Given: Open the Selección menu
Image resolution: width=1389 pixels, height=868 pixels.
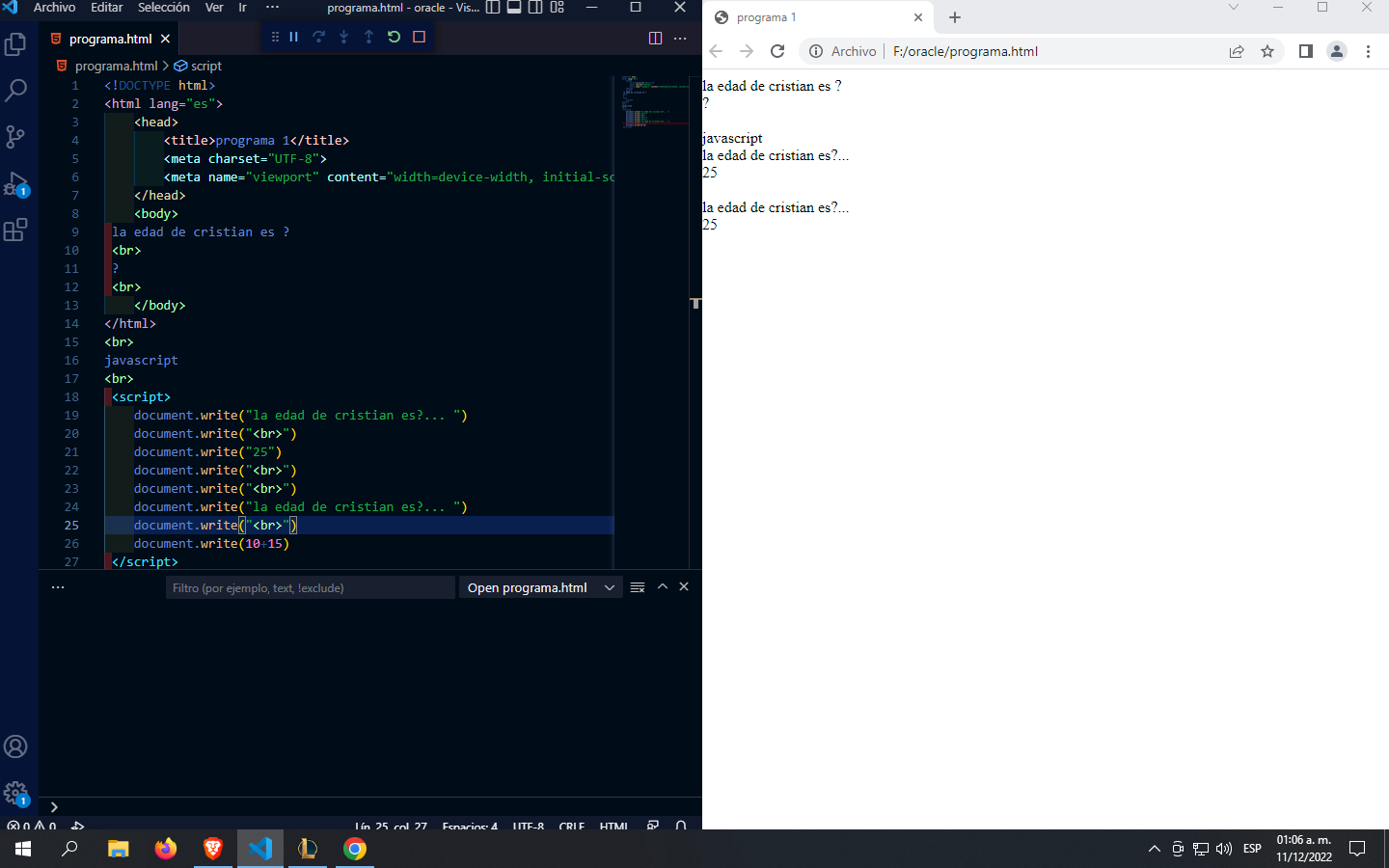Looking at the screenshot, I should click(164, 8).
